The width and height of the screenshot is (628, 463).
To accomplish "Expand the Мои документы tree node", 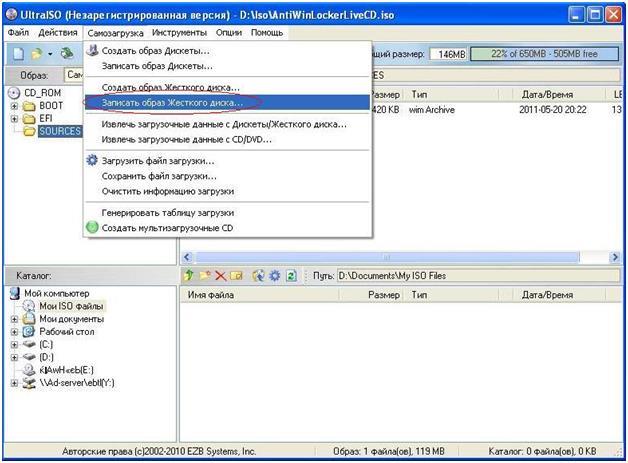I will point(14,319).
